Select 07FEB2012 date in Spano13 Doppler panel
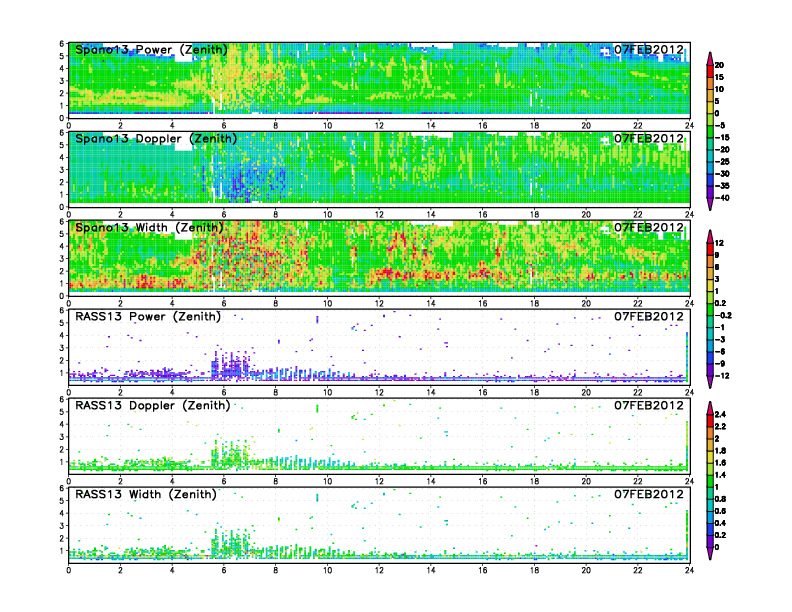 (649, 139)
